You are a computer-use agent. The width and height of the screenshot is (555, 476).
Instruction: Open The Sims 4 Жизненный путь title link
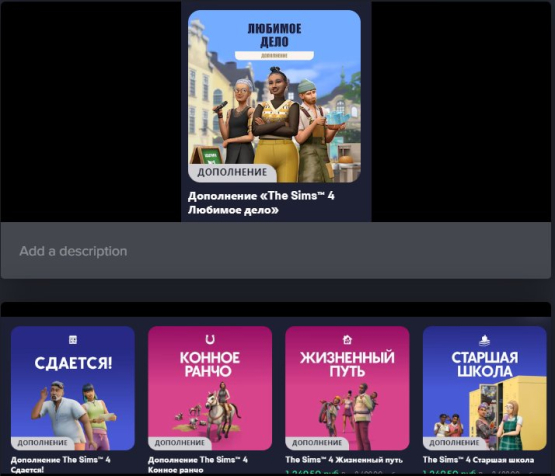point(344,460)
